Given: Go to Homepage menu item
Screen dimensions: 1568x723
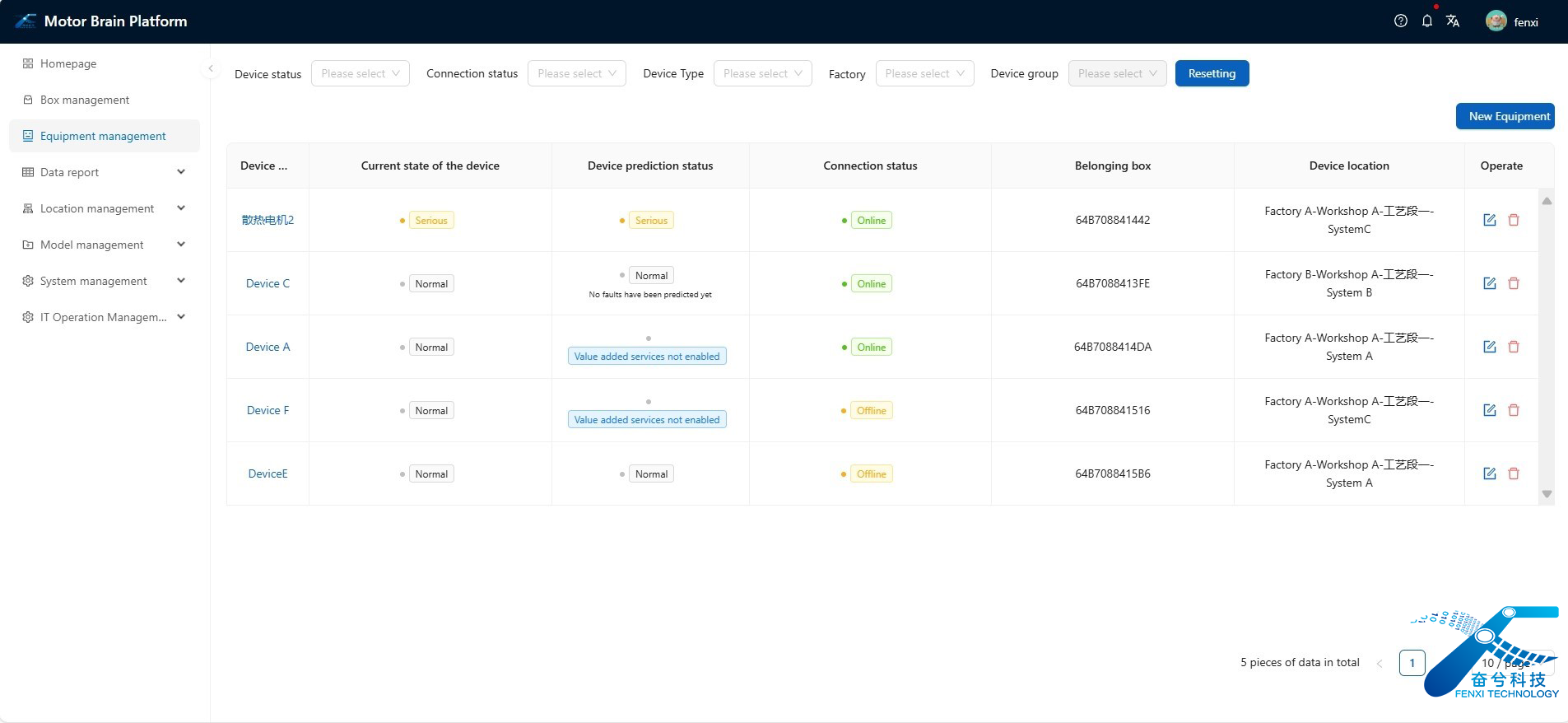Looking at the screenshot, I should (105, 63).
